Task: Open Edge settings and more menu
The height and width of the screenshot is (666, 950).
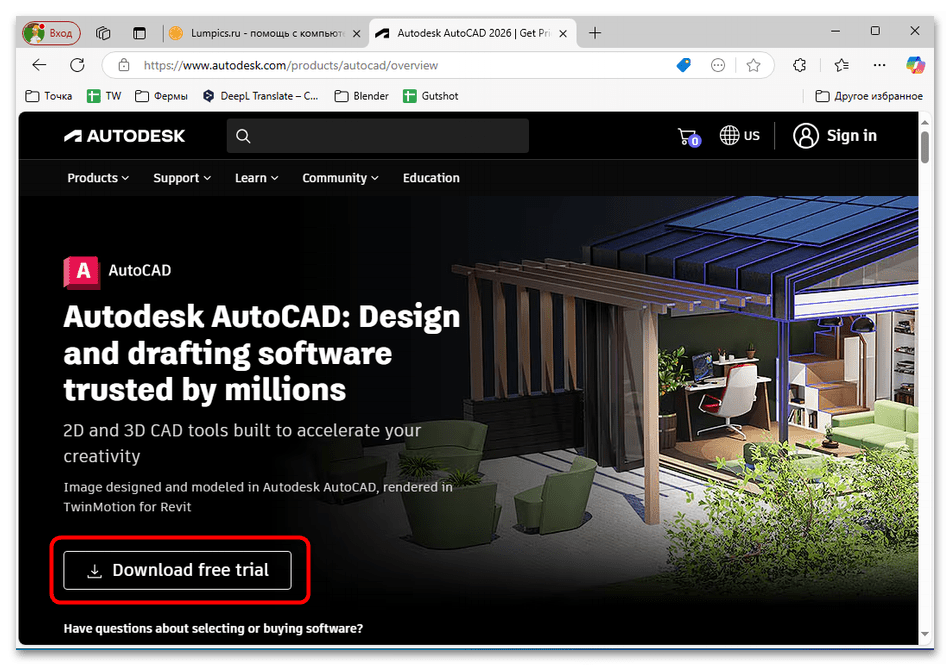Action: point(879,65)
